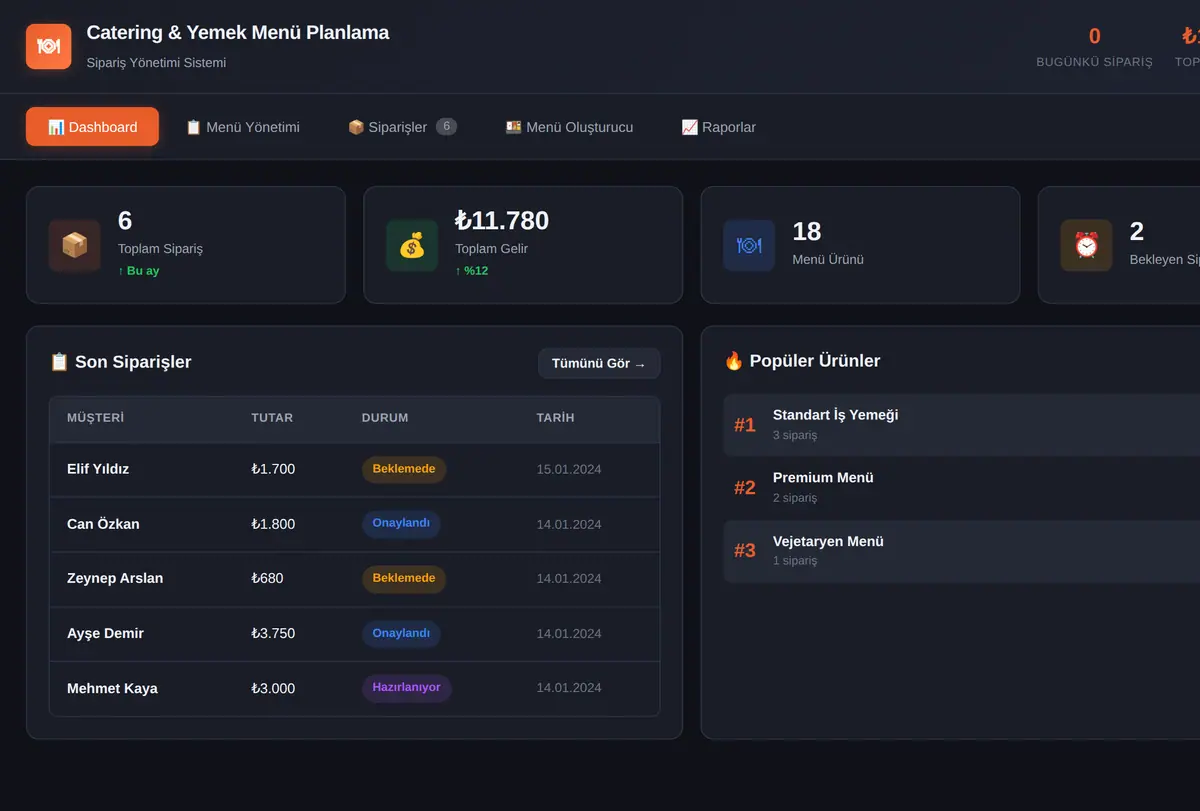This screenshot has height=811, width=1200.
Task: Click the Onaylandı badge for Ayşe Demir
Action: (x=401, y=633)
